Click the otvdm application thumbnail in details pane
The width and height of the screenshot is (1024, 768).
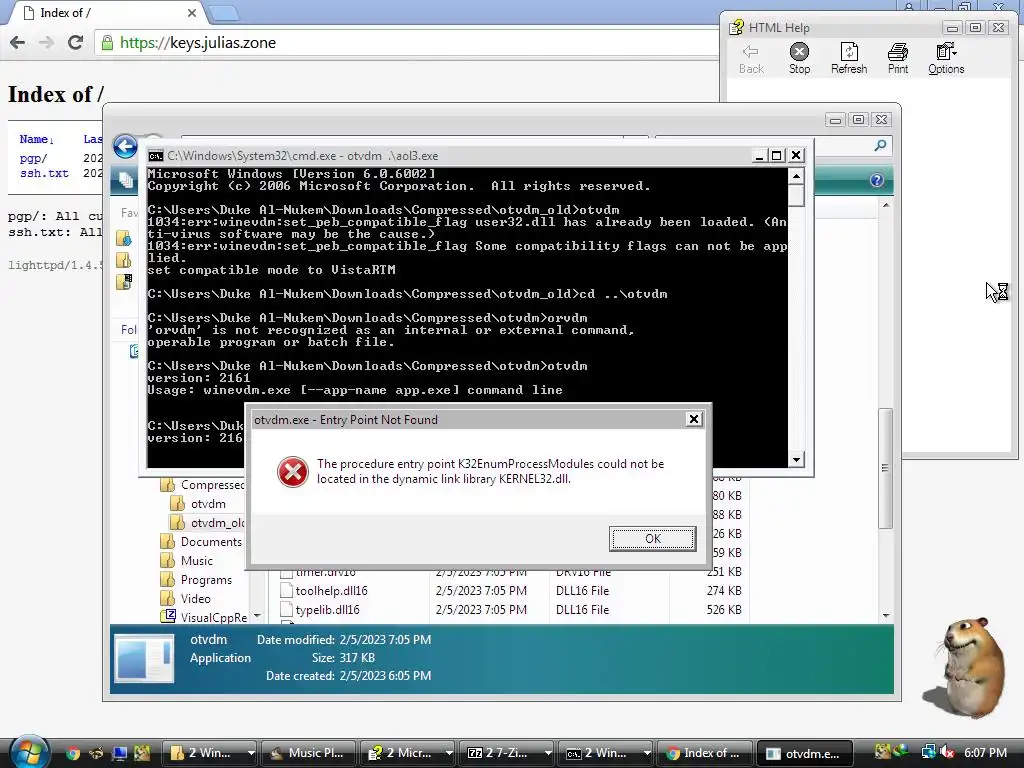click(144, 658)
